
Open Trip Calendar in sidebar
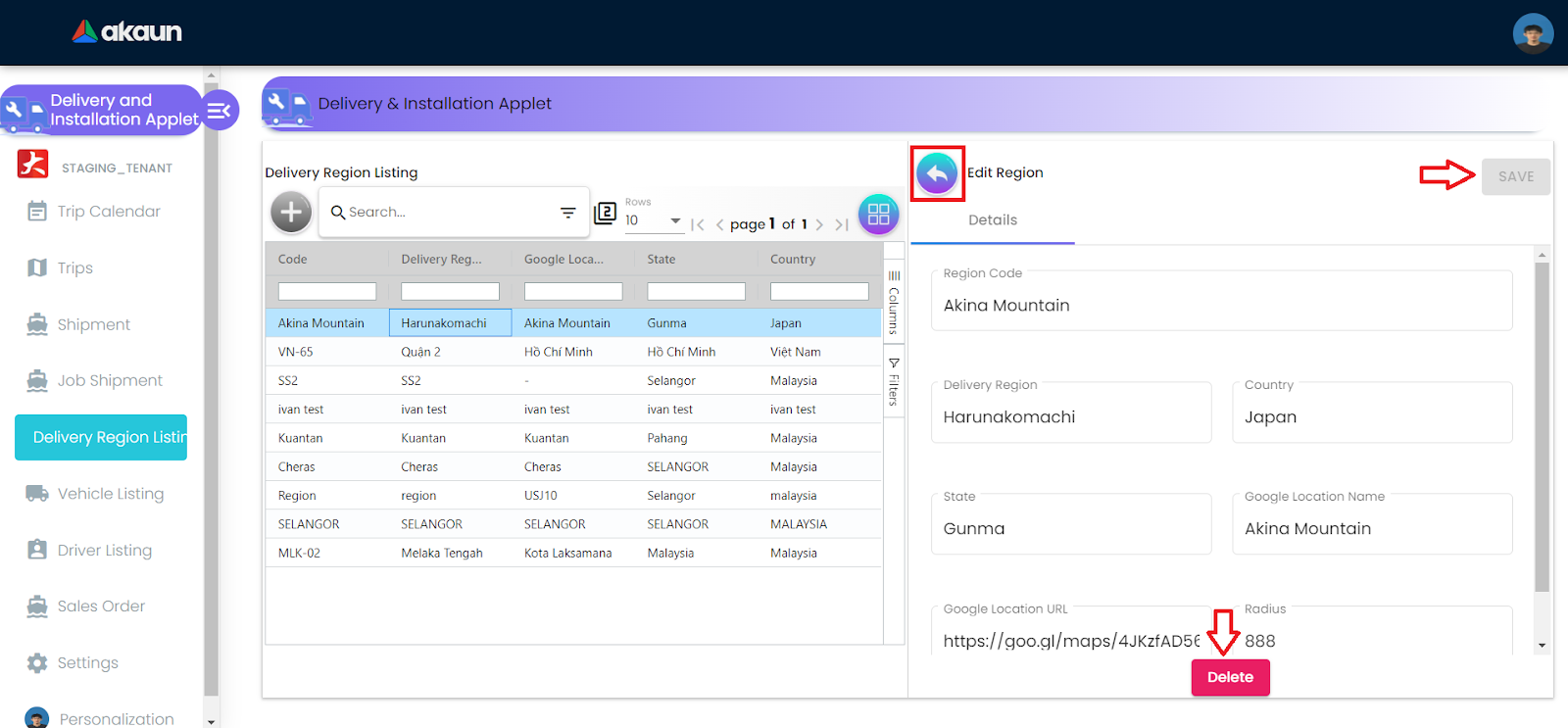tap(108, 212)
